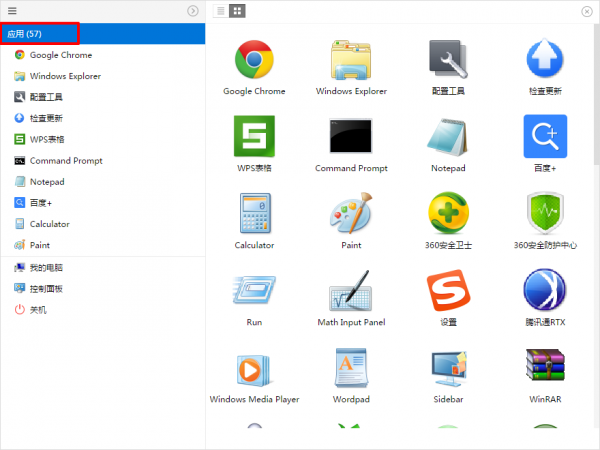The width and height of the screenshot is (600, 450).
Task: Select Google Chrome in the left list
Action: (103, 55)
